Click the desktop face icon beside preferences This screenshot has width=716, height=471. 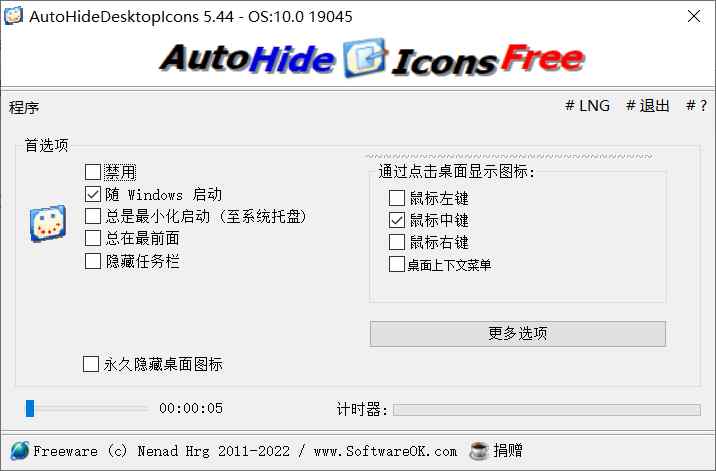tap(48, 223)
